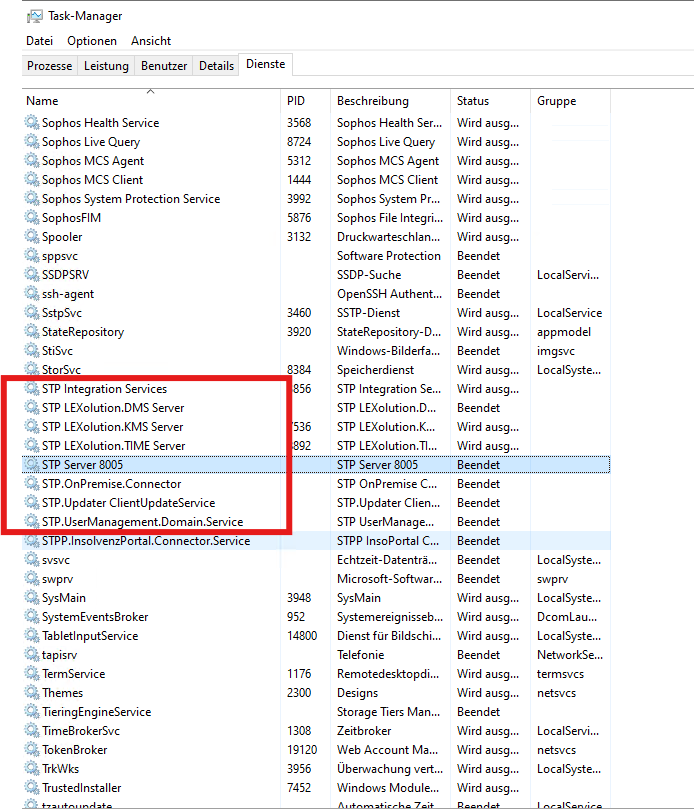Open the Datei menu

pyautogui.click(x=39, y=41)
